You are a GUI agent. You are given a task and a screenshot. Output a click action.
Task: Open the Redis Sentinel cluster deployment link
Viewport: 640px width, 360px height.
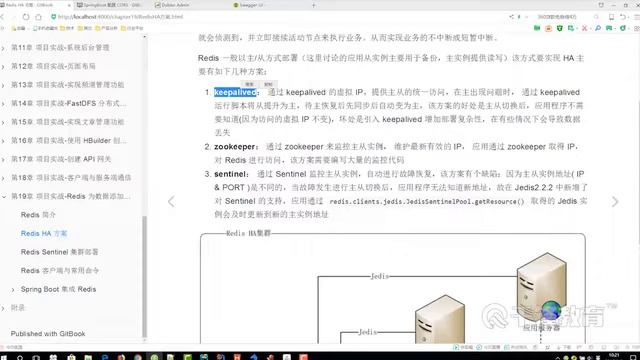59,252
